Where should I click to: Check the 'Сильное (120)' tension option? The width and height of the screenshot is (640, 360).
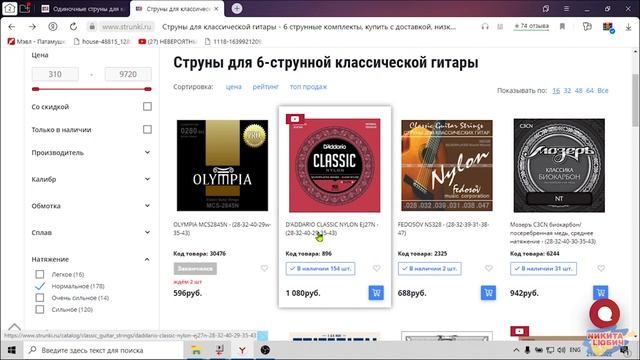[x=40, y=309]
